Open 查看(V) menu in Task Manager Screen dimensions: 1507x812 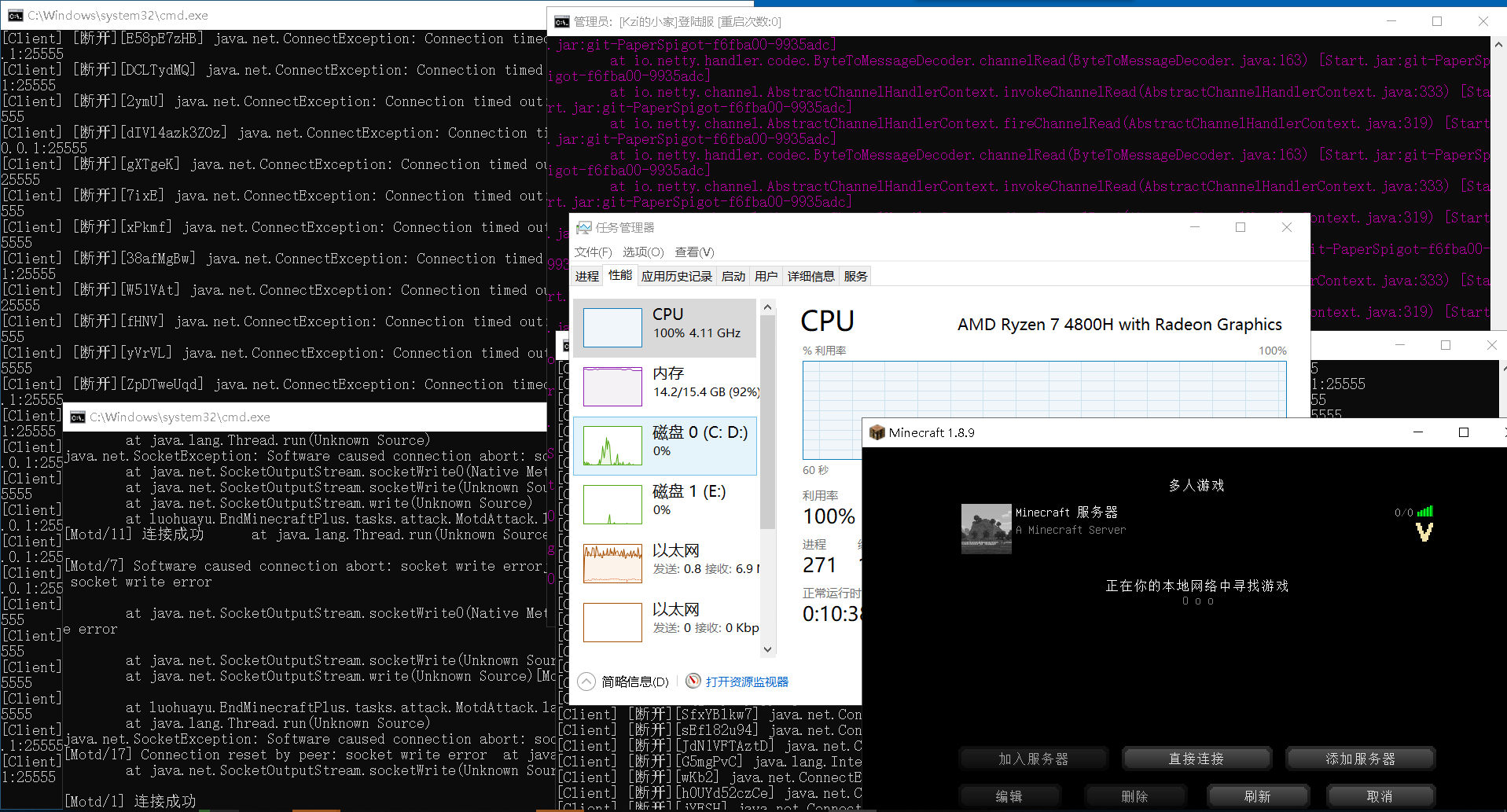pos(694,252)
